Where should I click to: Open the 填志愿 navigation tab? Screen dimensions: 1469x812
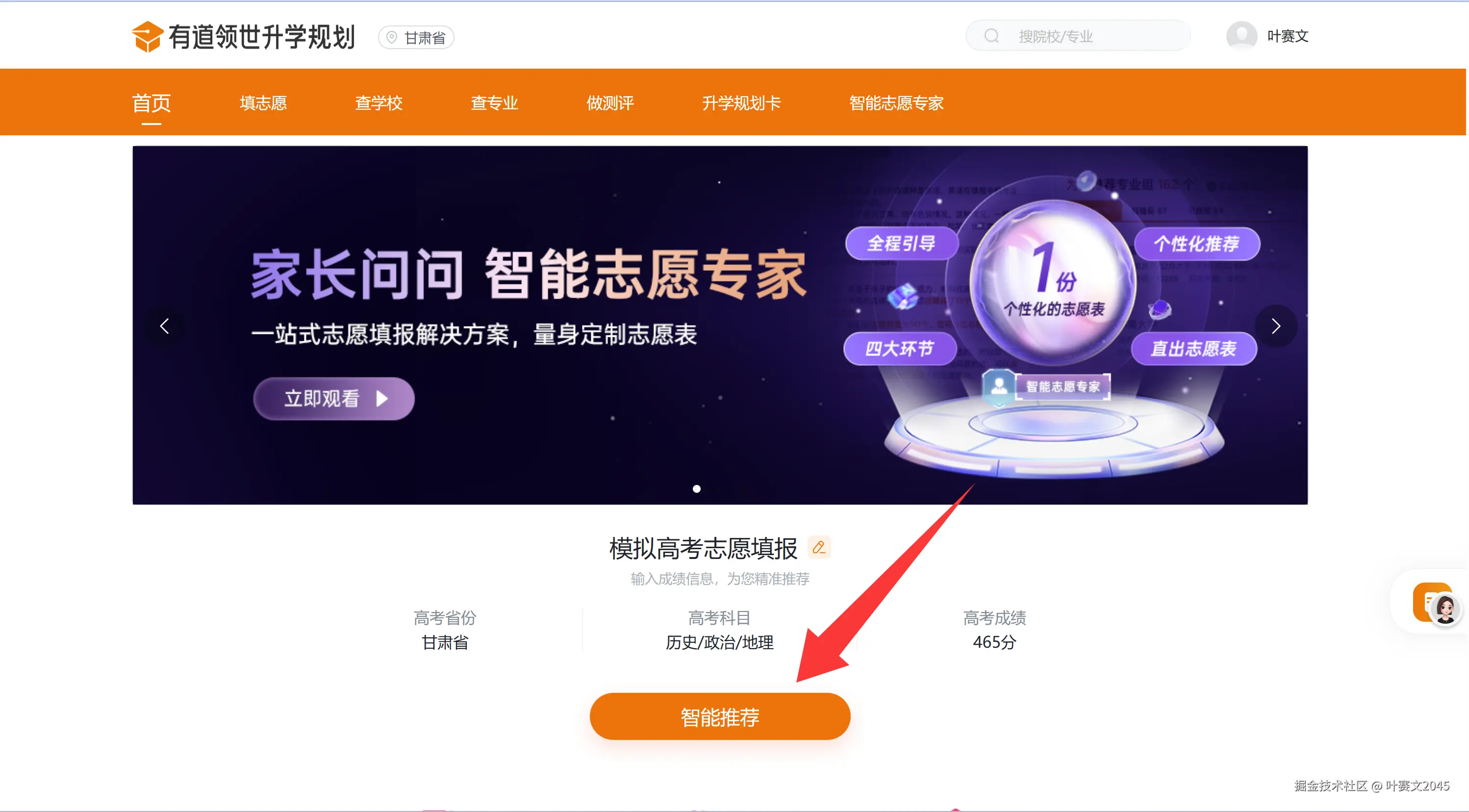pyautogui.click(x=263, y=103)
